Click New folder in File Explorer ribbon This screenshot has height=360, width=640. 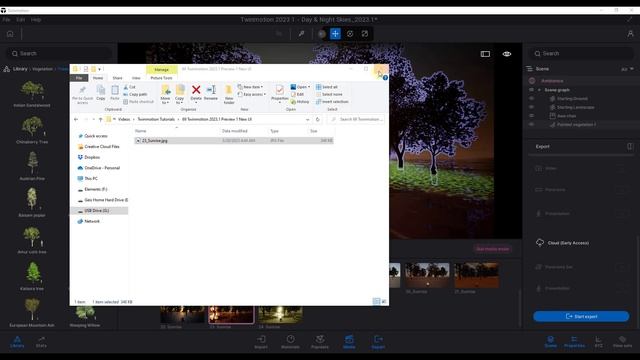229,95
